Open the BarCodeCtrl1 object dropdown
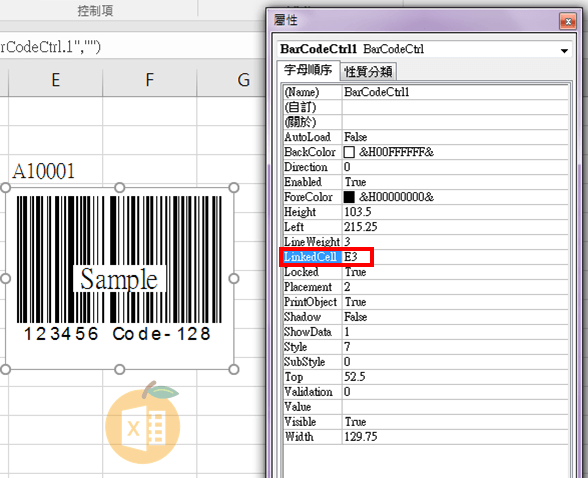The width and height of the screenshot is (588, 478). pyautogui.click(x=564, y=50)
